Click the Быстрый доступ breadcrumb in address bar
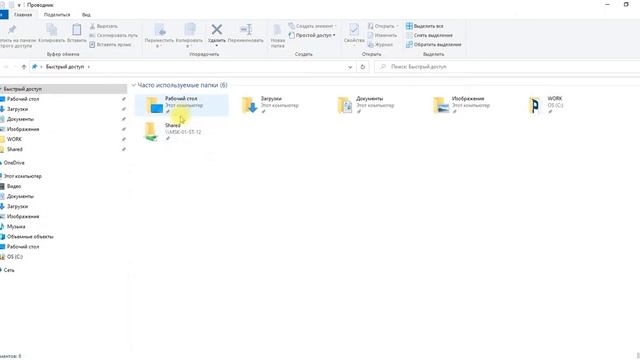 (65, 67)
